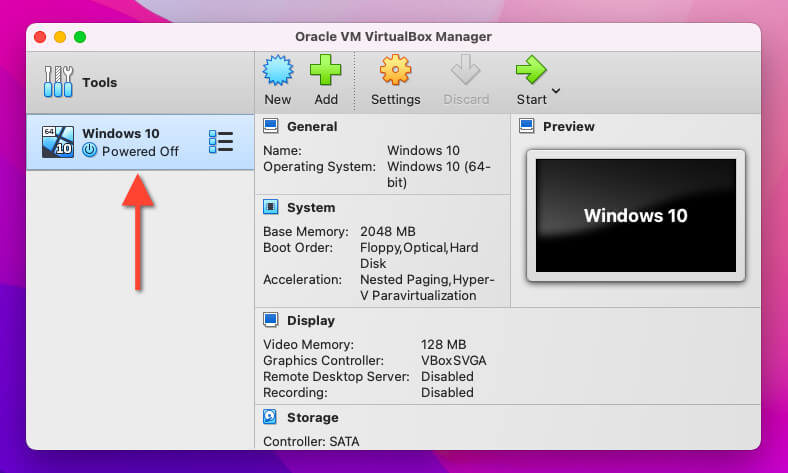Click the green Add machine icon
The image size is (788, 473).
[x=325, y=70]
